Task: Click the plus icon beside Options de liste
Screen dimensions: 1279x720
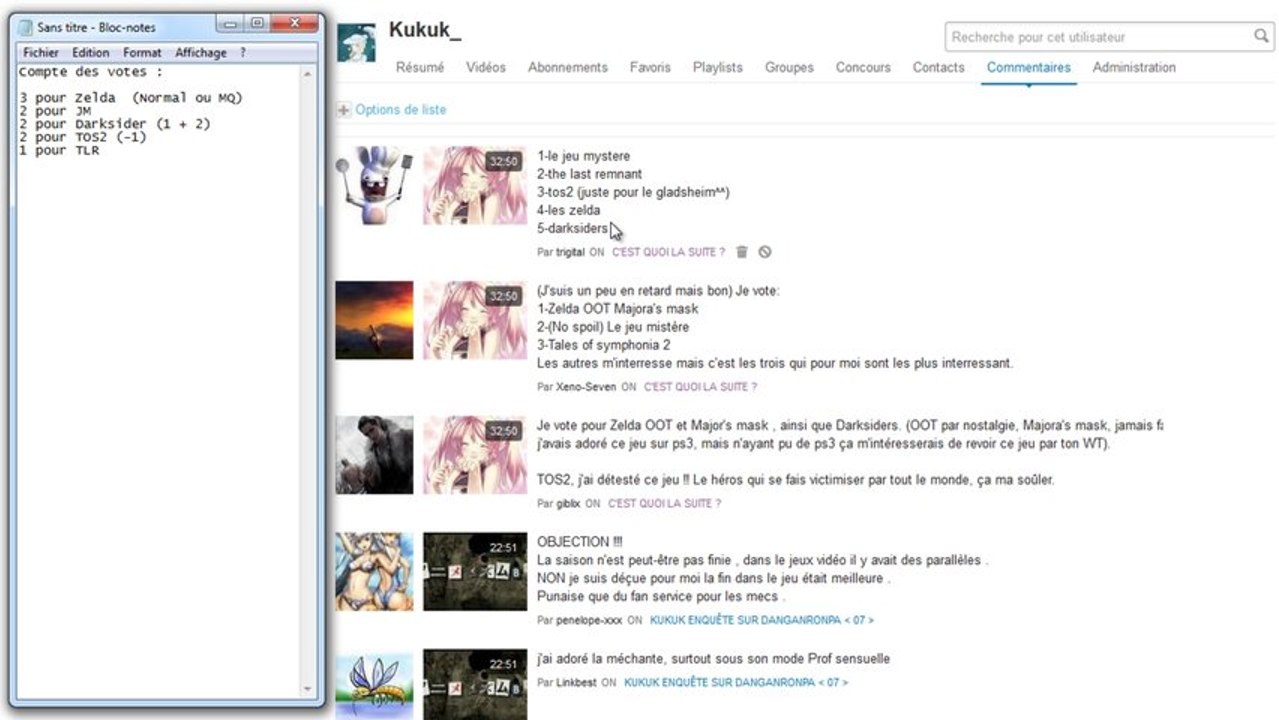Action: (x=344, y=110)
